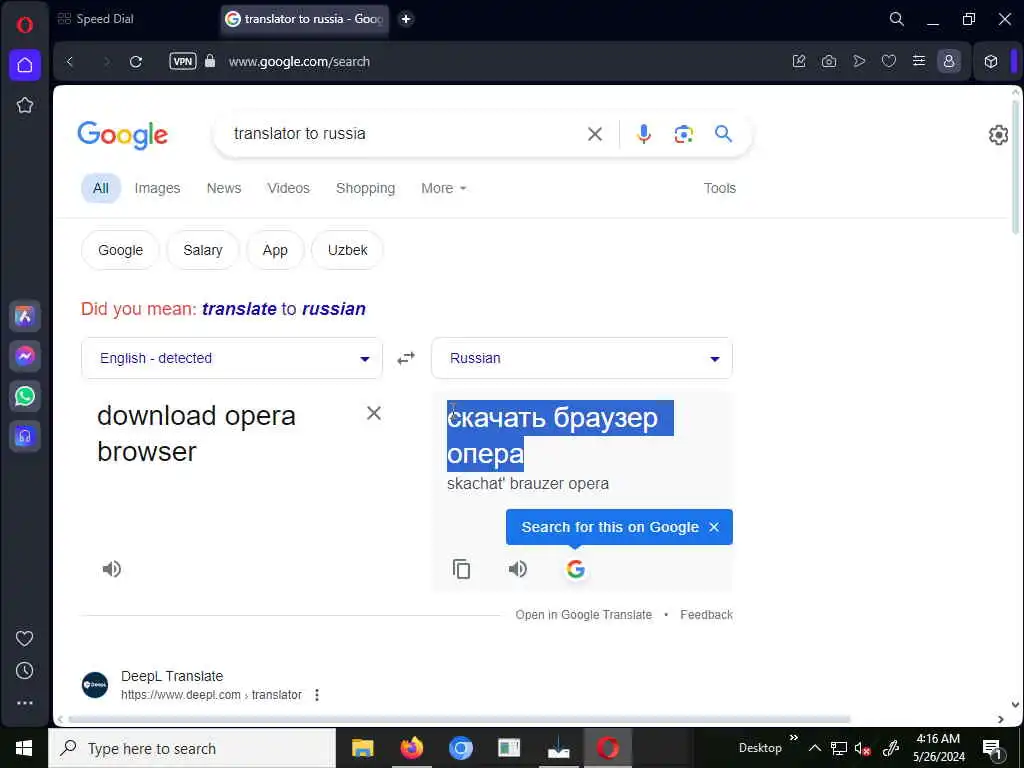Clear the source text 'download opera browser'
The width and height of the screenshot is (1024, 768).
pos(374,413)
